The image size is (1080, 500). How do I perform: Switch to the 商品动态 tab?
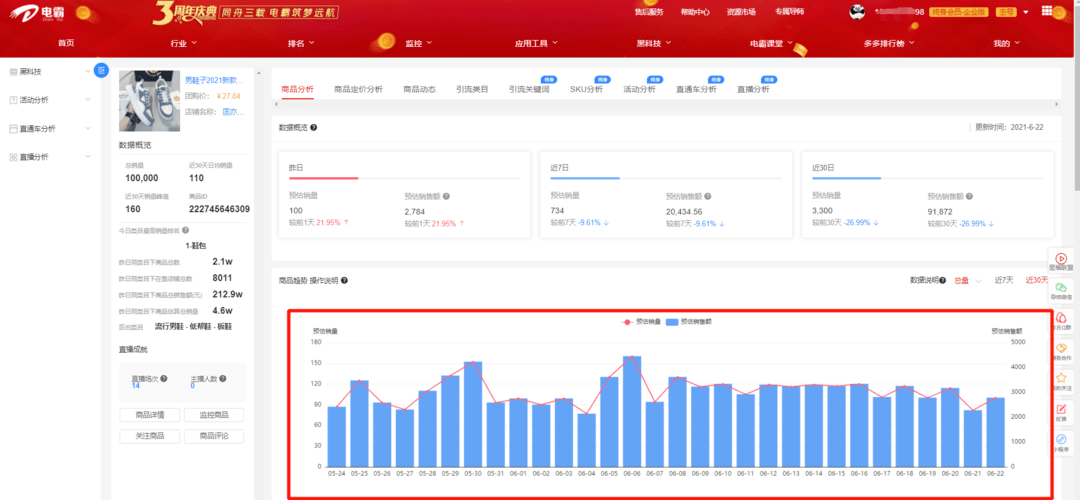(x=419, y=90)
